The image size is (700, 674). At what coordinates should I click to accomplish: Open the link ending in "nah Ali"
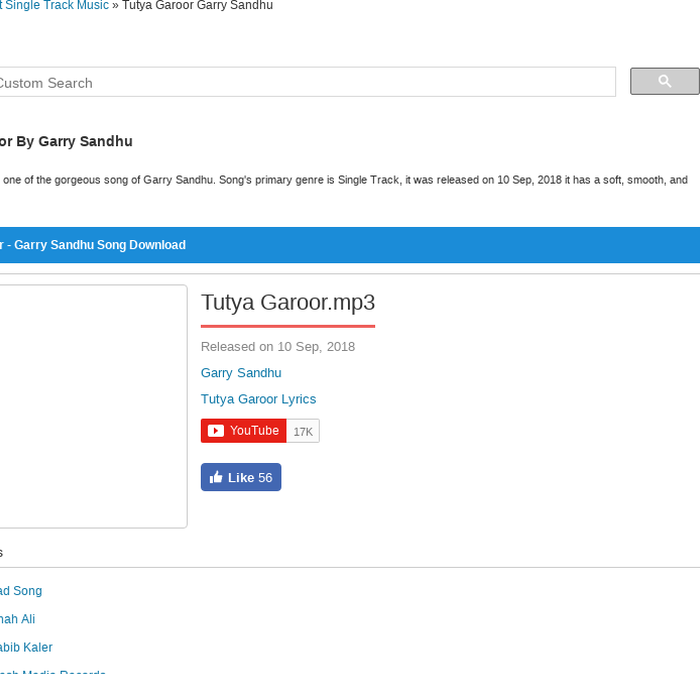17,619
